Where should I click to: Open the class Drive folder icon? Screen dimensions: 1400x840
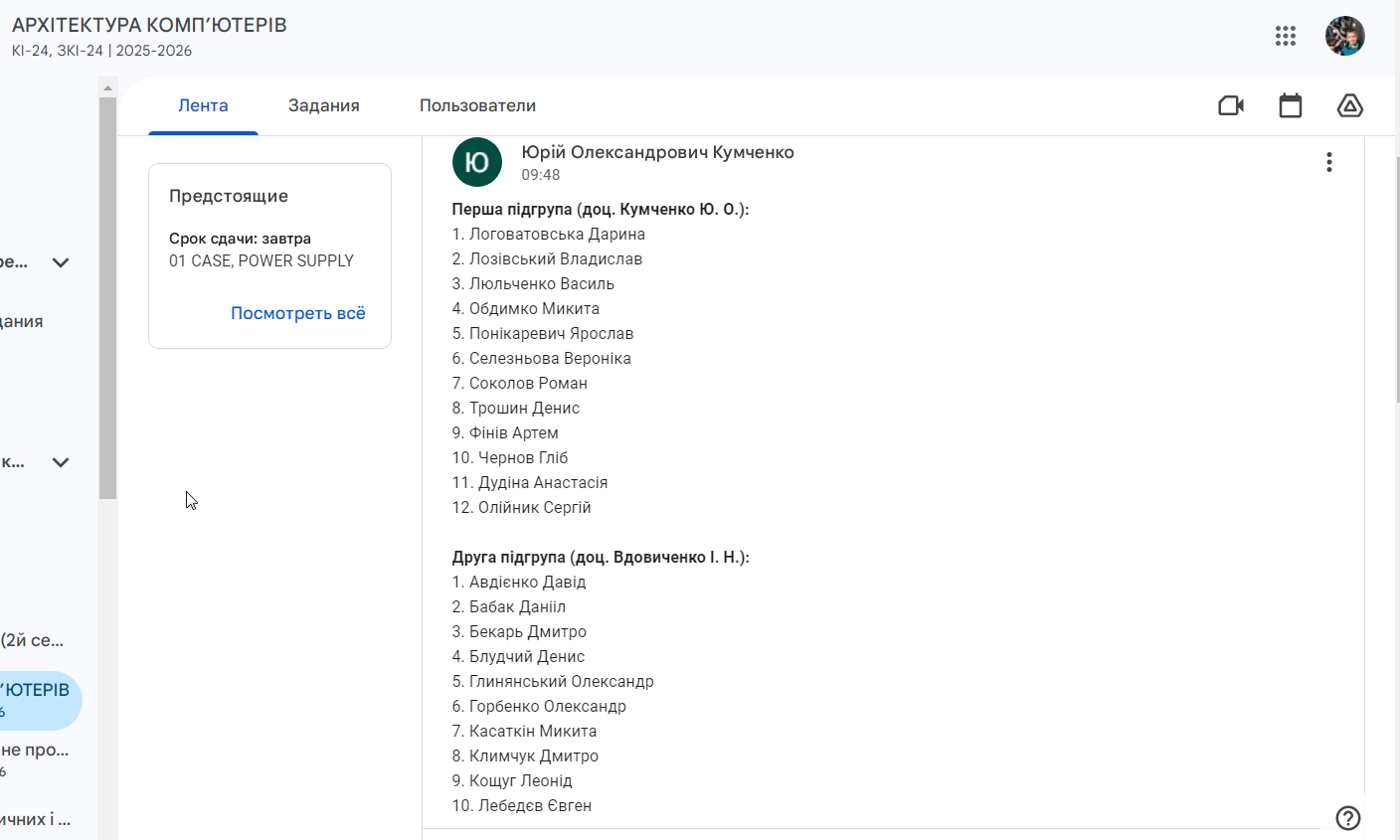pos(1350,105)
